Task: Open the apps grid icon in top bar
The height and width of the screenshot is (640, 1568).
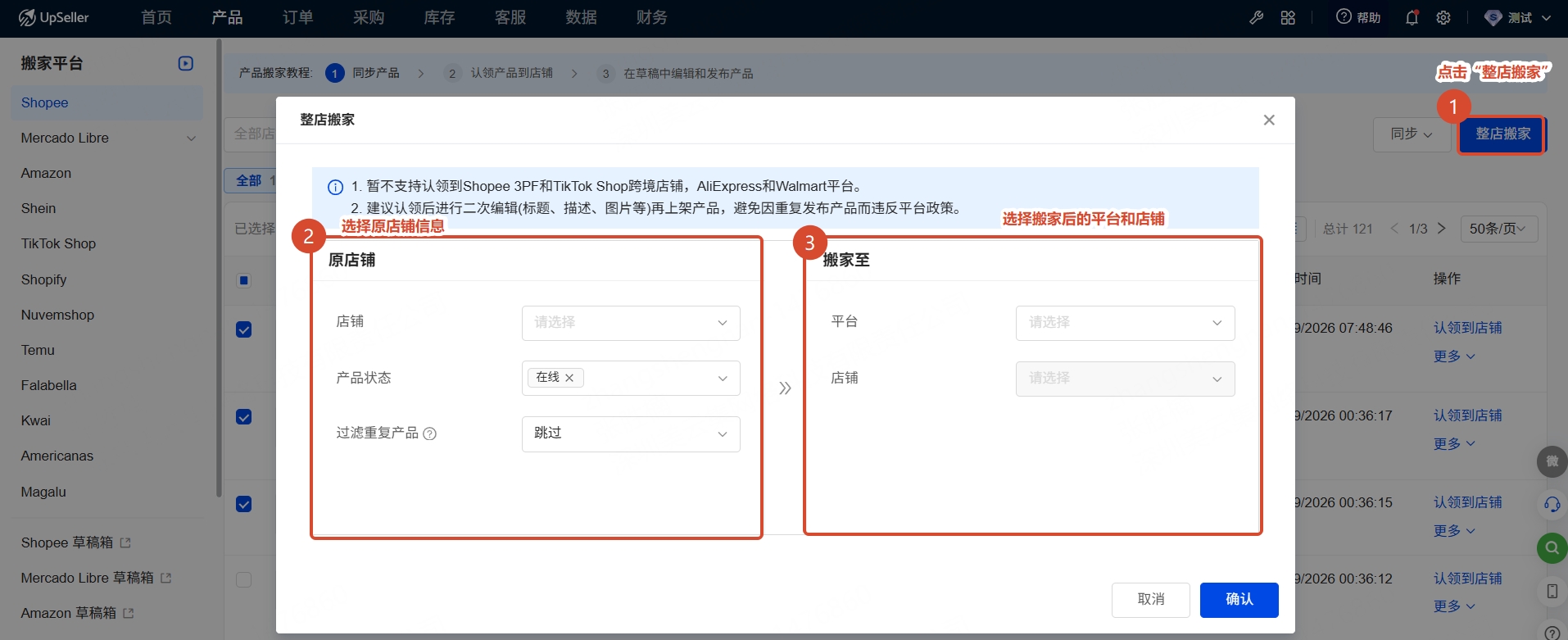Action: click(1288, 17)
